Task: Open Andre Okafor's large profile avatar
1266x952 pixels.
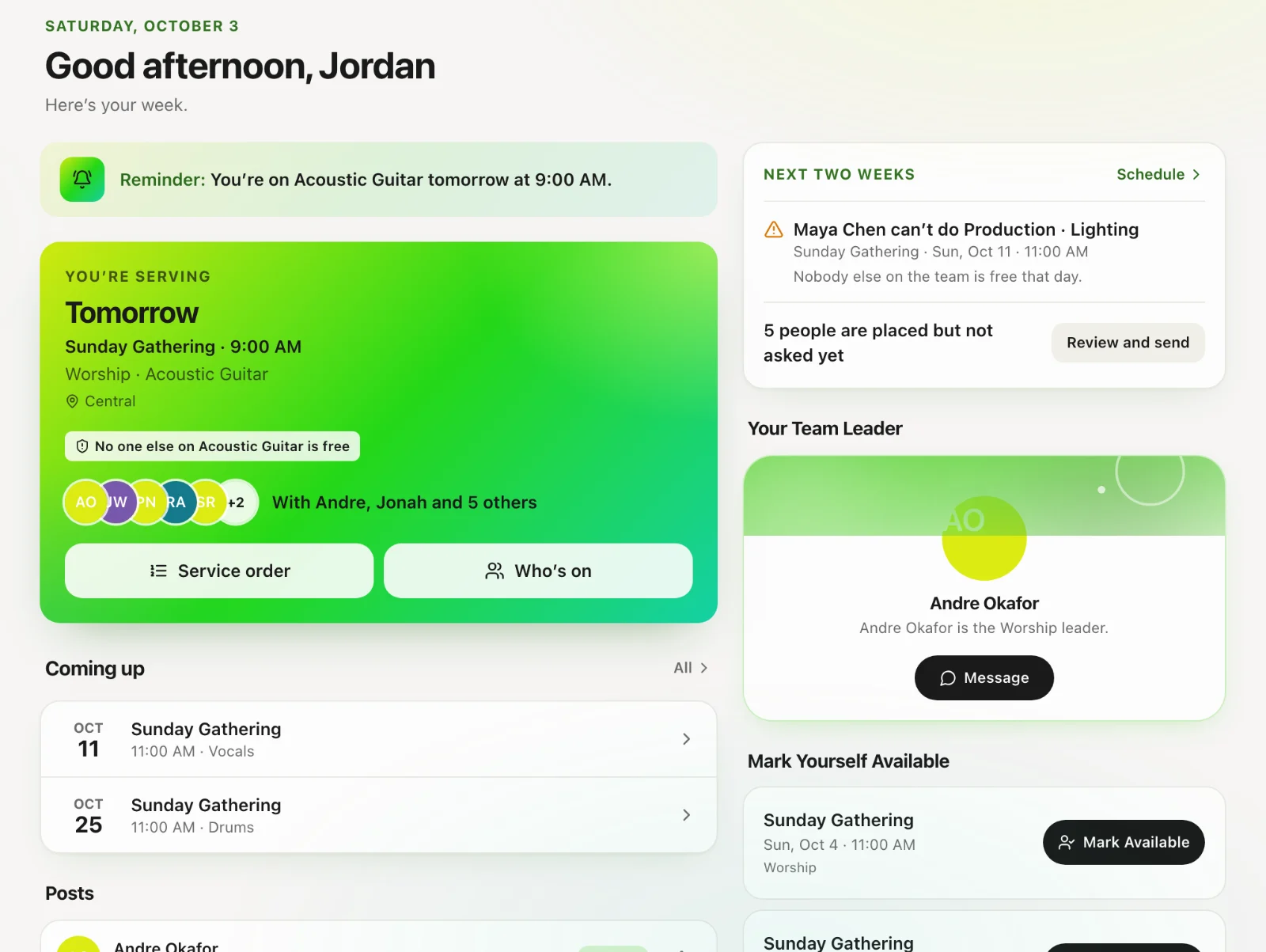Action: (x=984, y=539)
